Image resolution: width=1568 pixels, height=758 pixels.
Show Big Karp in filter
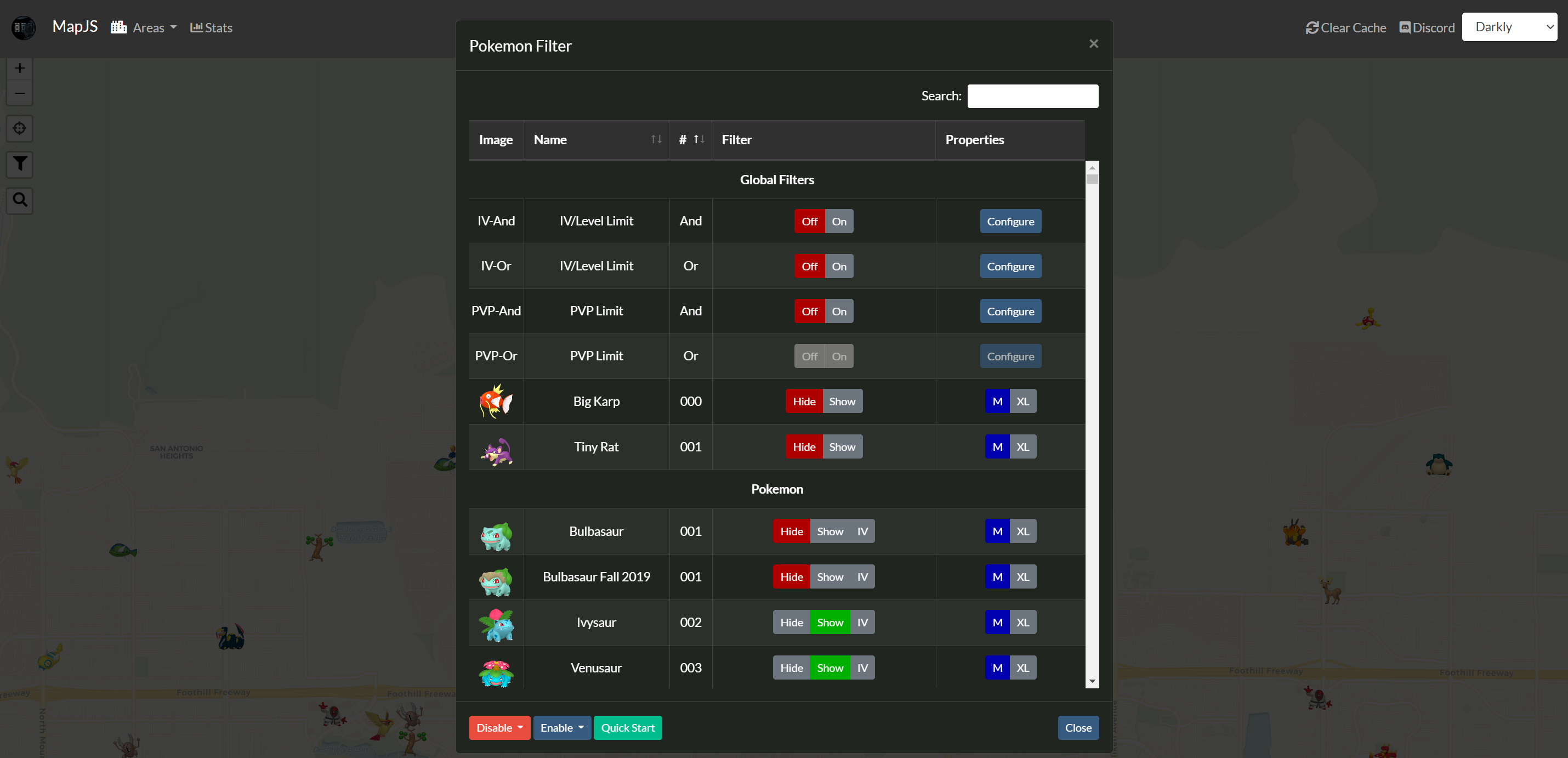tap(842, 401)
